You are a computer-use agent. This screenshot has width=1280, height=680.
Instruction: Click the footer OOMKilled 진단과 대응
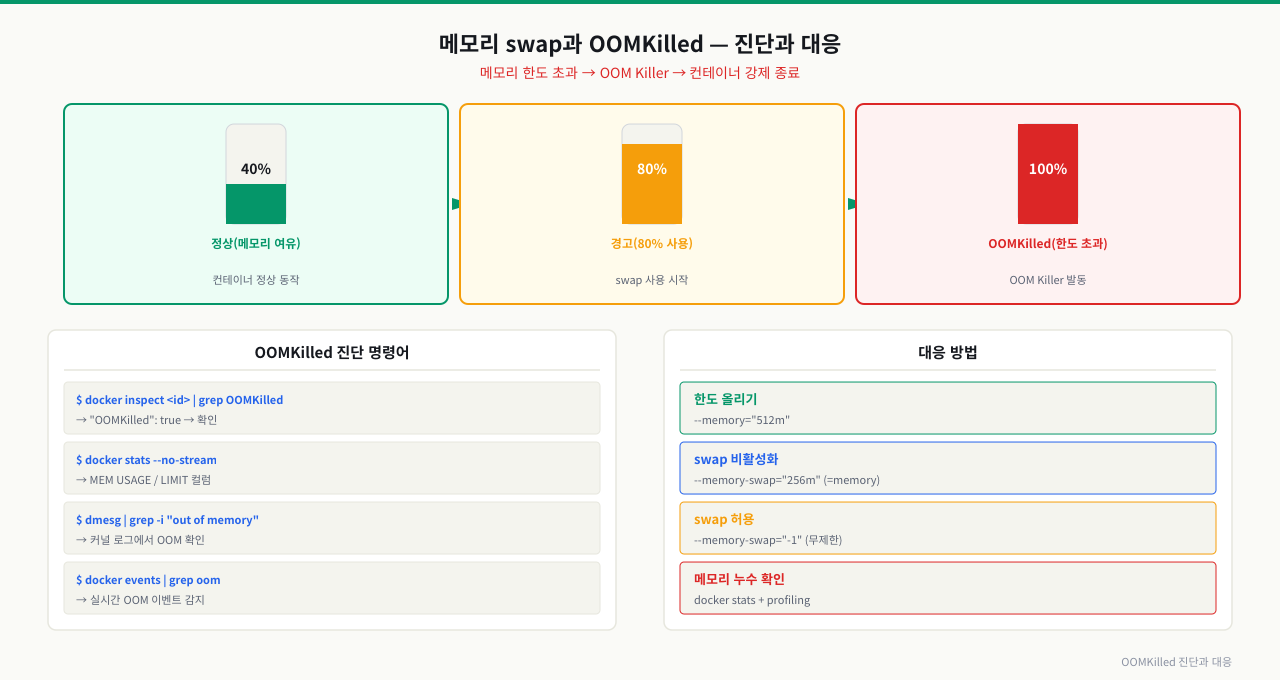tap(1176, 662)
